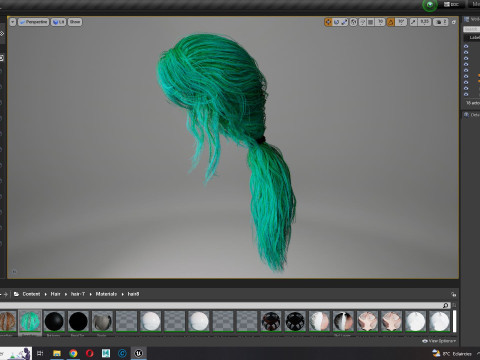
Task: Expand arrow after Hair breadcrumb
Action: [x=66, y=294]
